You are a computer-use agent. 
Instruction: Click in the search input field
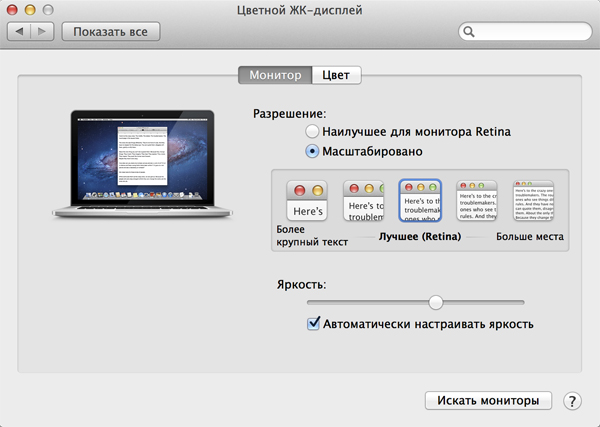point(525,32)
